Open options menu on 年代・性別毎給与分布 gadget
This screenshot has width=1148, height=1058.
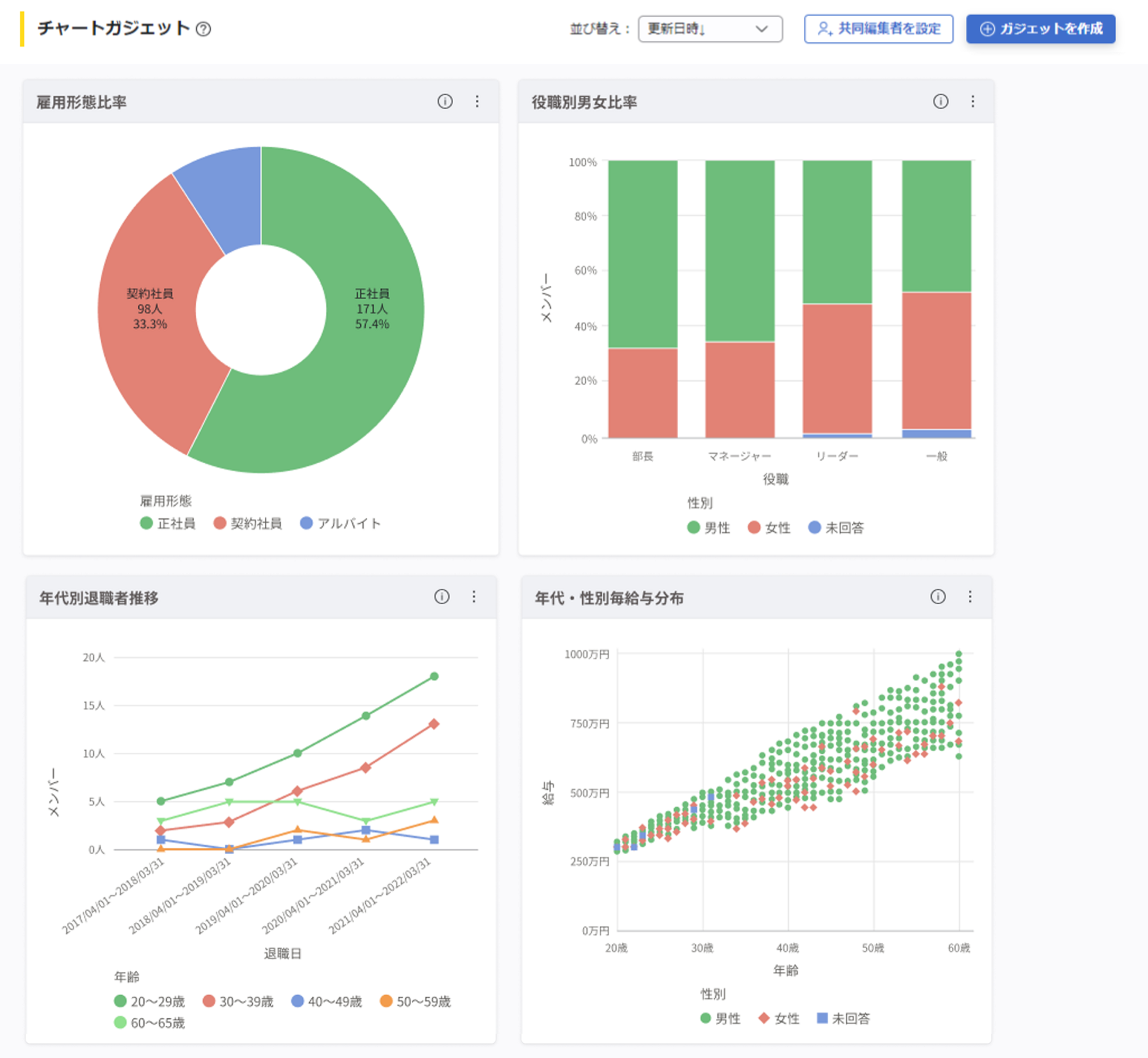970,596
